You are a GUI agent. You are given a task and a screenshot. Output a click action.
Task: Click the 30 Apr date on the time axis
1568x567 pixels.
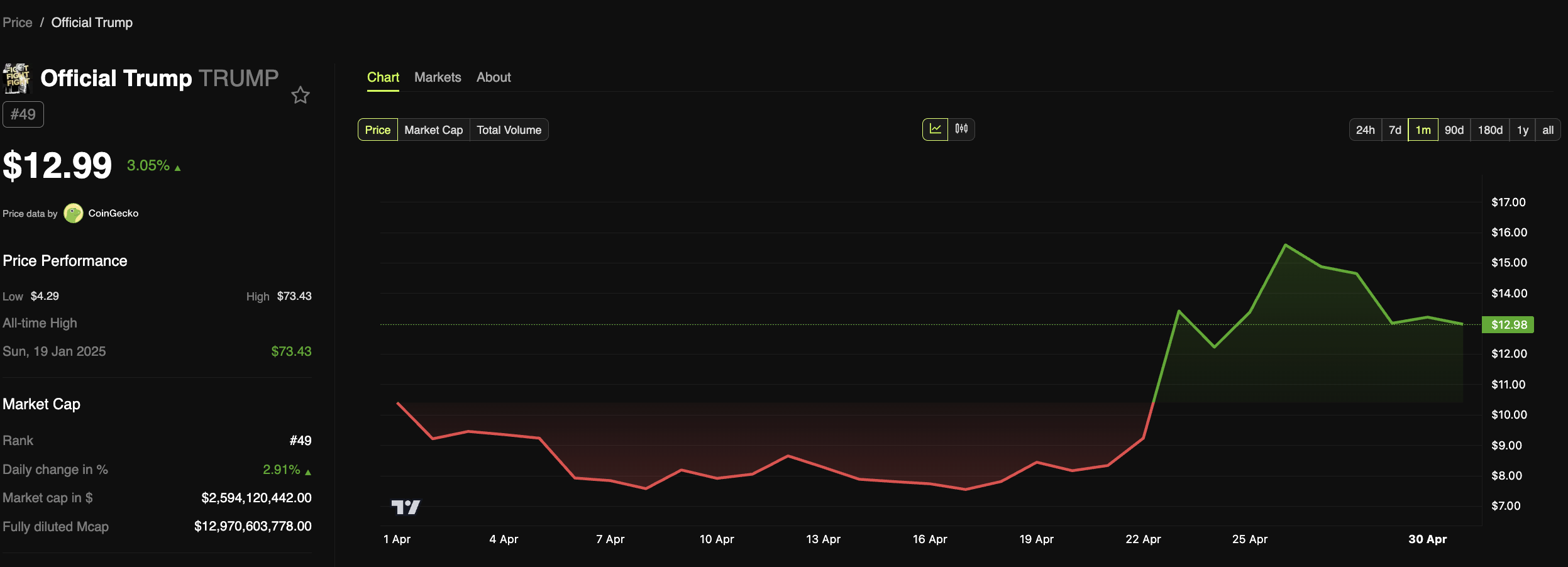[1427, 539]
